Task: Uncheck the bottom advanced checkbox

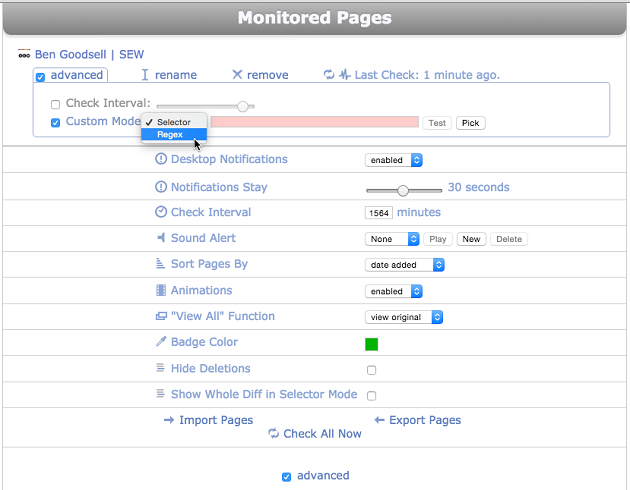Action: [286, 477]
